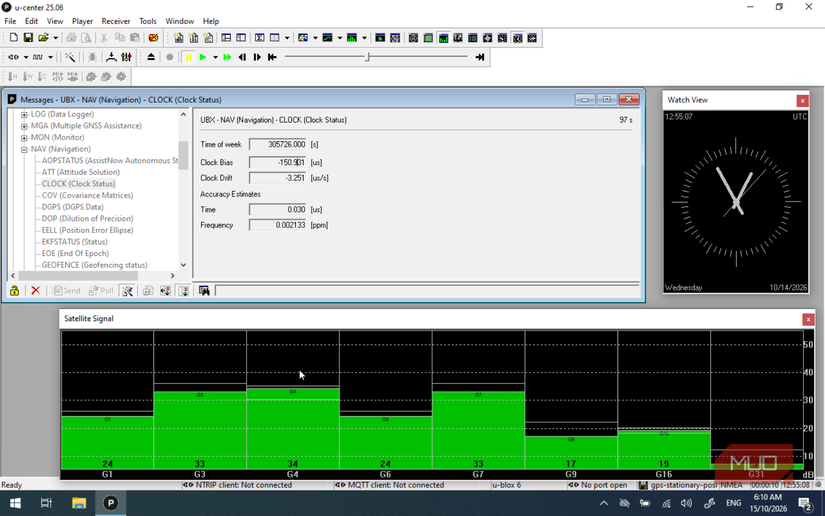825x516 pixels.
Task: Click the Clock Bias value field
Action: click(277, 163)
